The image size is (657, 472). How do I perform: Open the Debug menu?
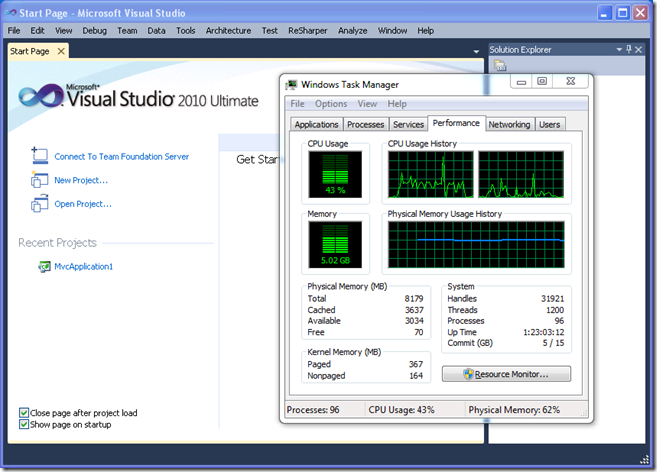[x=94, y=31]
